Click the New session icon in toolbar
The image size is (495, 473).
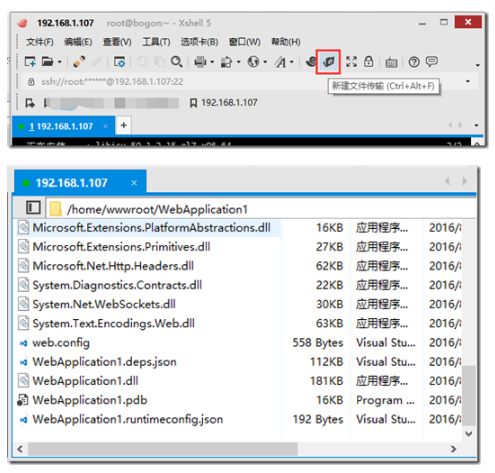pos(30,62)
